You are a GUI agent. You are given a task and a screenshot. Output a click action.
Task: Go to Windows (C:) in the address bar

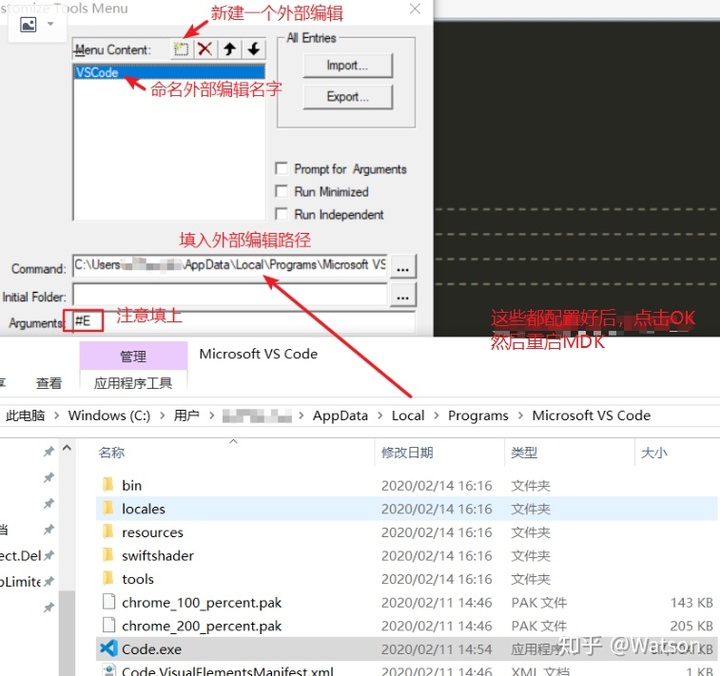109,416
